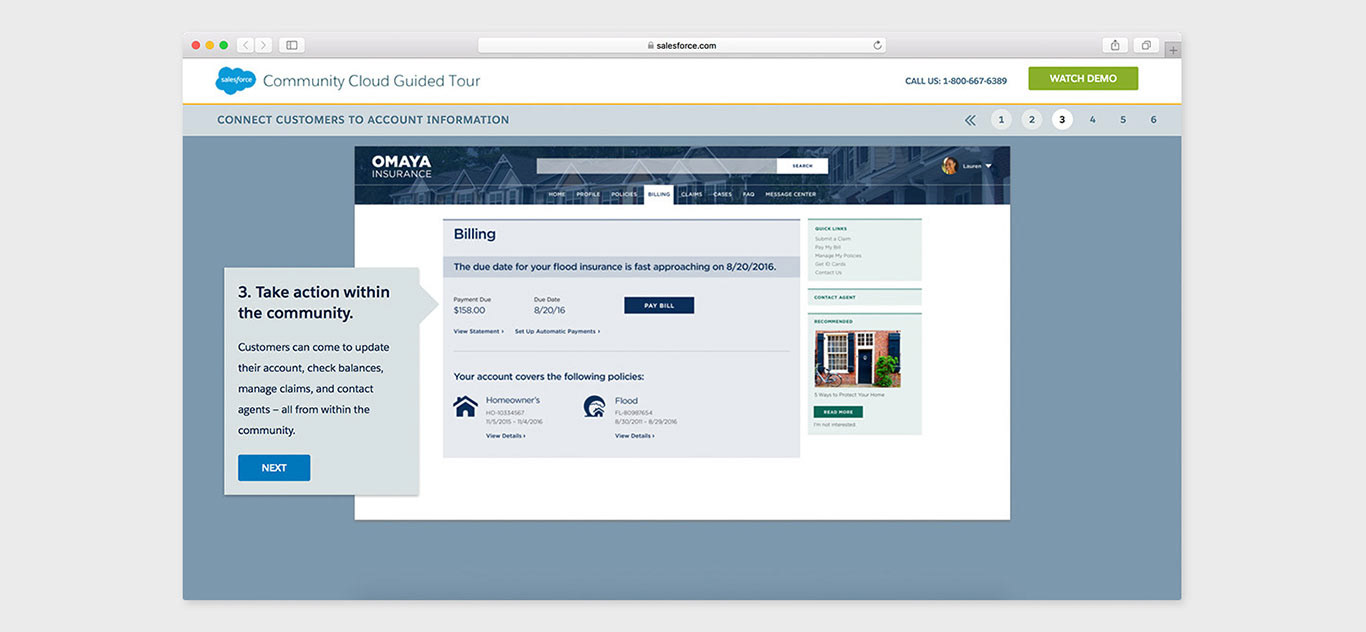Click the Homeowner's house icon
1366x632 pixels.
pos(465,406)
